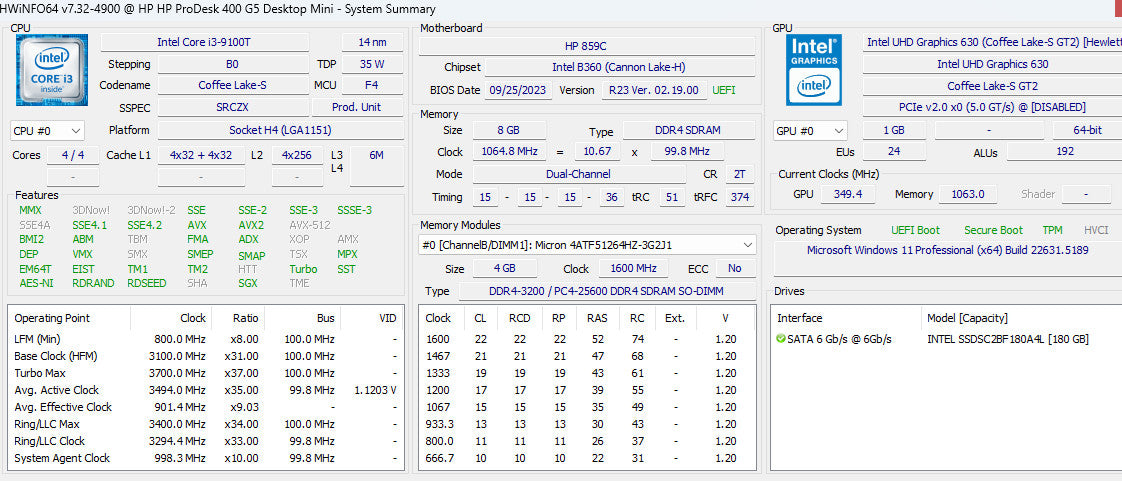Viewport: 1122px width, 481px height.
Task: Click the tRC 51 value
Action: pos(672,197)
